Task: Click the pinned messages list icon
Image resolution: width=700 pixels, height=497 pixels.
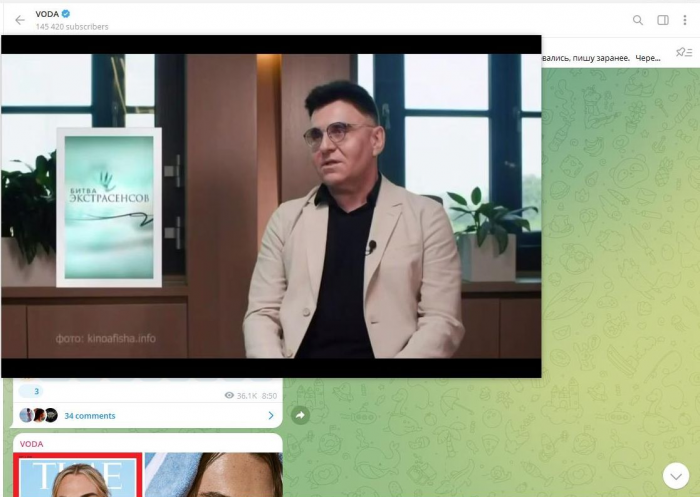Action: (x=683, y=52)
